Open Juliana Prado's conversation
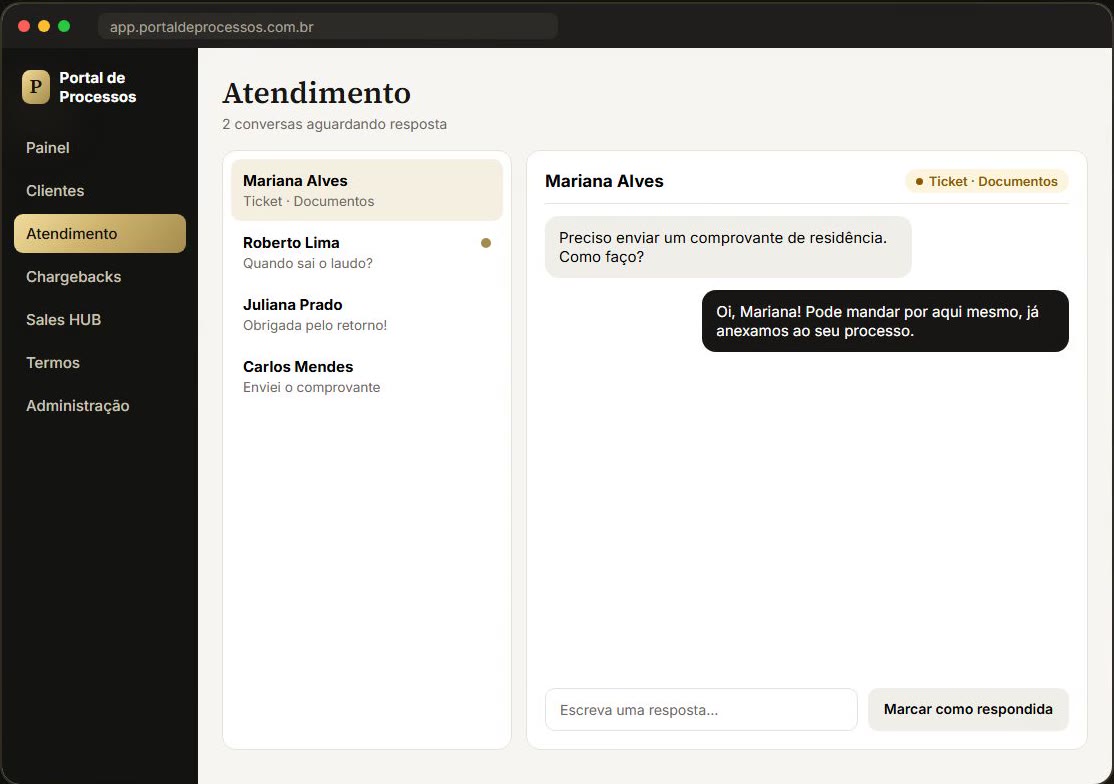The width and height of the screenshot is (1114, 784). coord(367,315)
